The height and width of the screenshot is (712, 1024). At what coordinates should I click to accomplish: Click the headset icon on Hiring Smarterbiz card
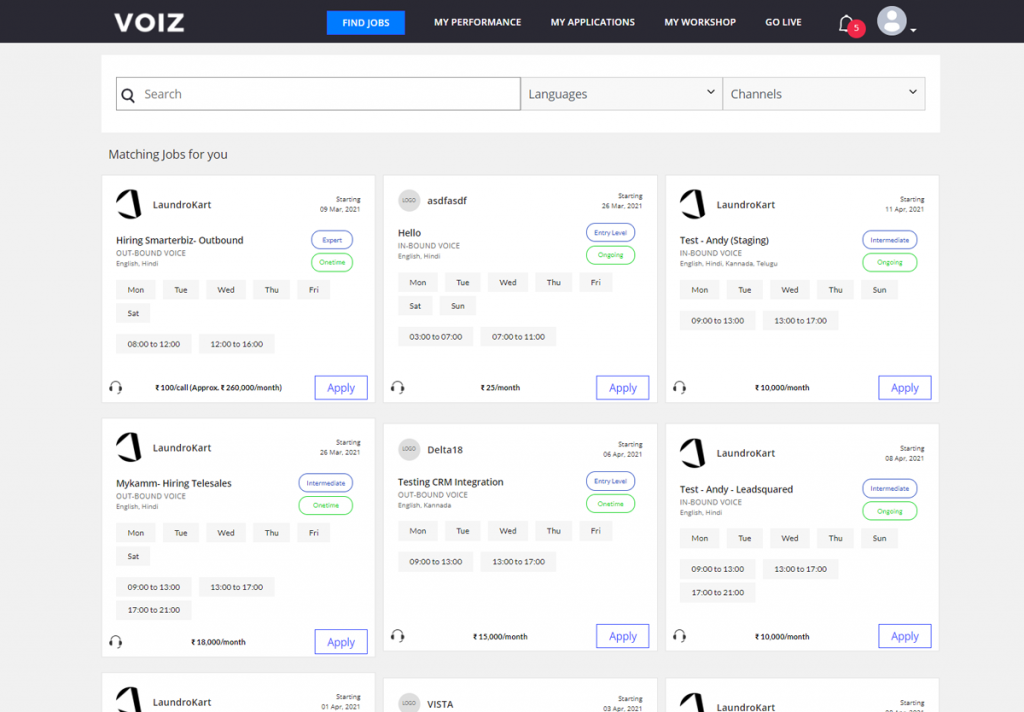[x=116, y=387]
